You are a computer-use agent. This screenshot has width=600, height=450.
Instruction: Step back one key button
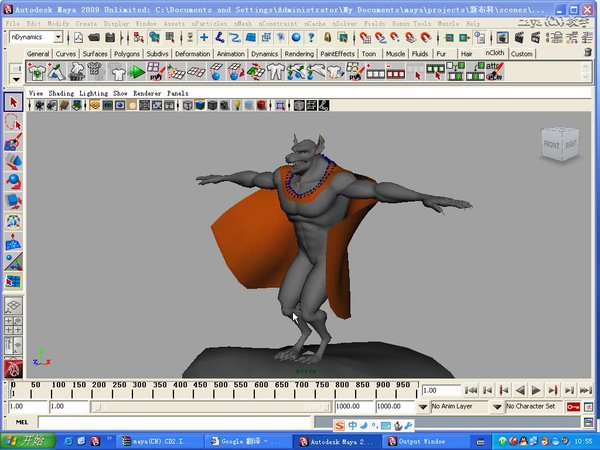[504, 390]
